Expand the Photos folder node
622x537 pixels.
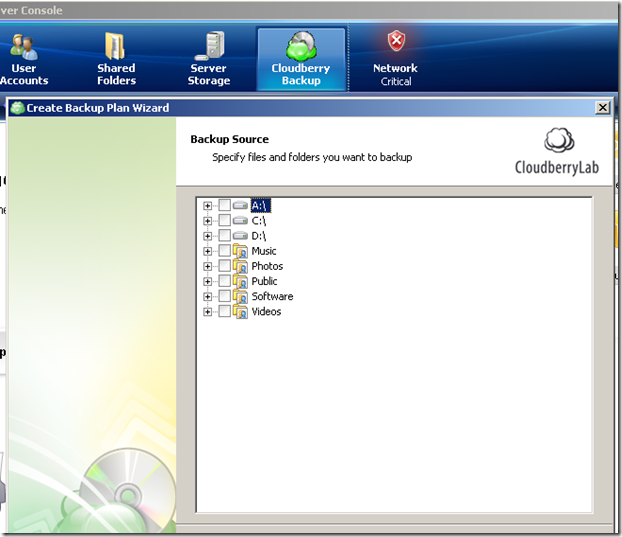[x=207, y=266]
